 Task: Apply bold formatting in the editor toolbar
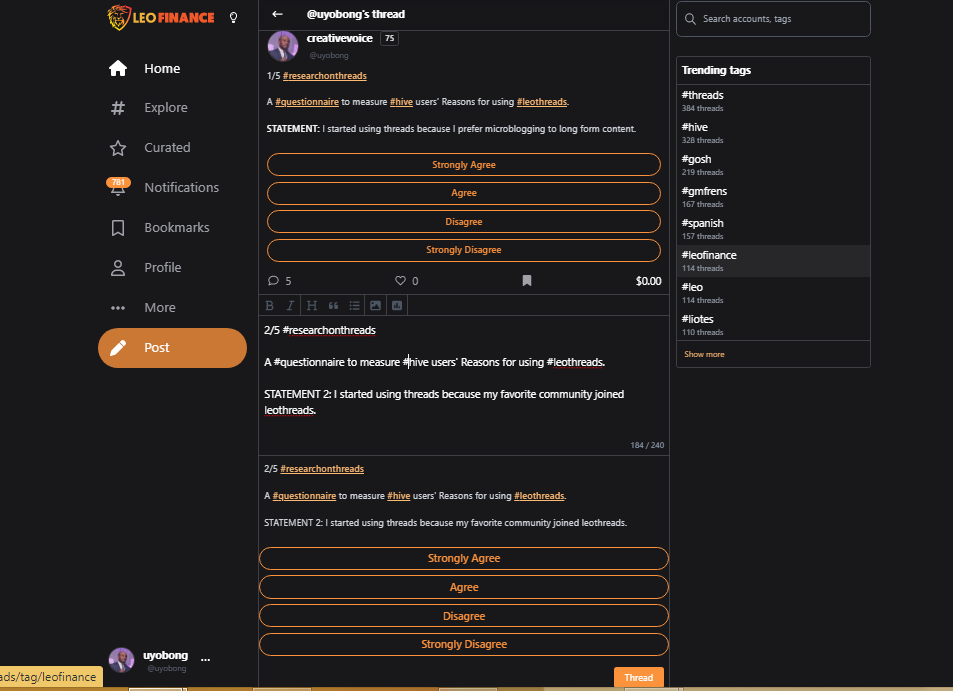[x=269, y=306]
